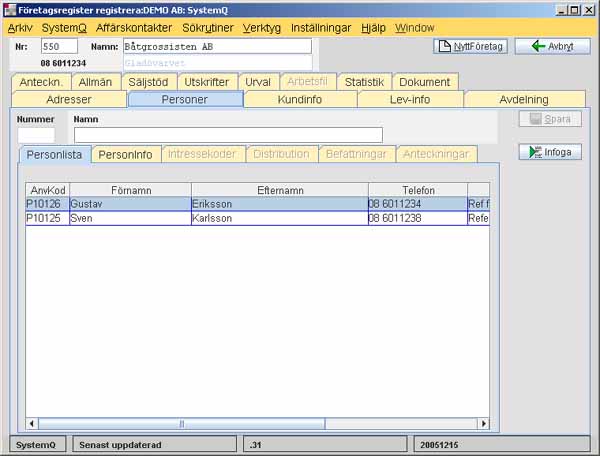Switch to the PersonInfo sub-tab
Viewport: 600px width, 456px height.
126,155
